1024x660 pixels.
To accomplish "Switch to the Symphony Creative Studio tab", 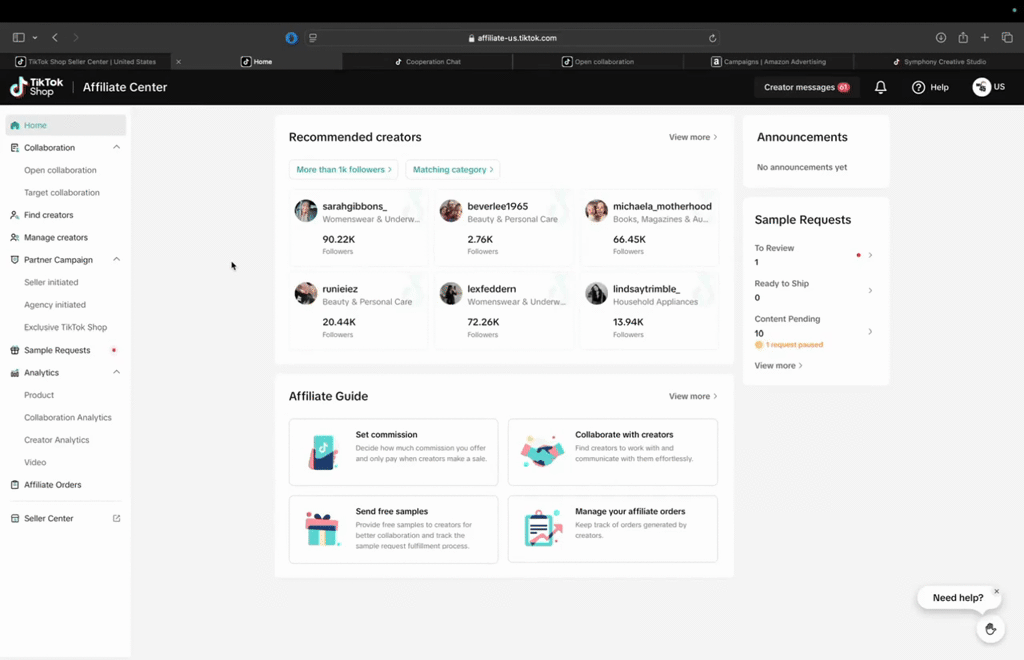I will (939, 62).
